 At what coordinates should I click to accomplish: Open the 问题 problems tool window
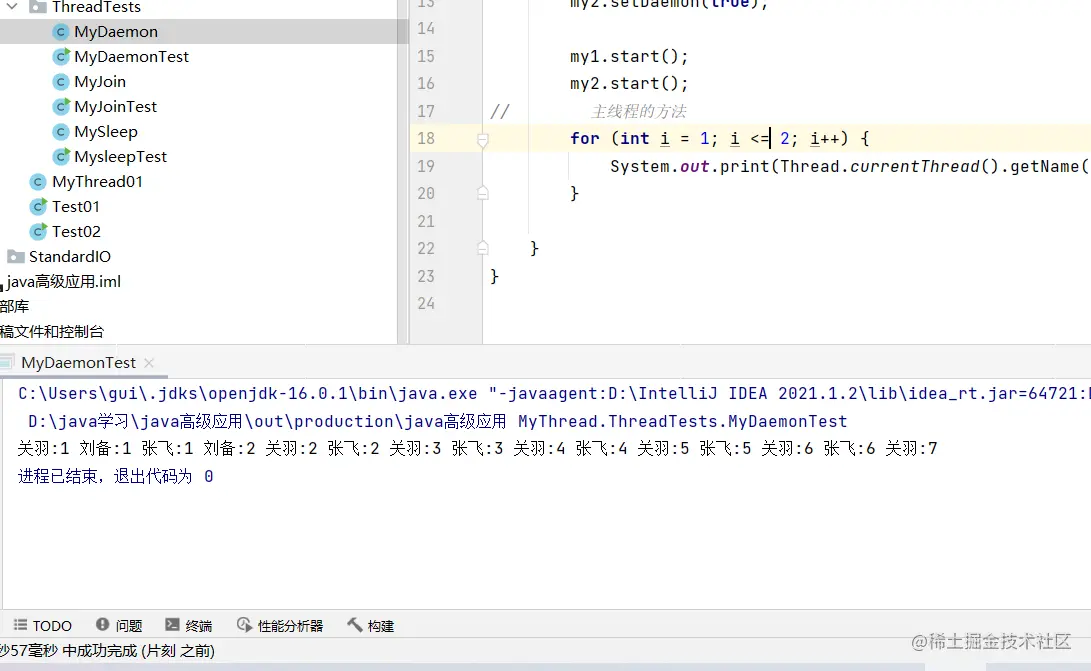pos(129,626)
